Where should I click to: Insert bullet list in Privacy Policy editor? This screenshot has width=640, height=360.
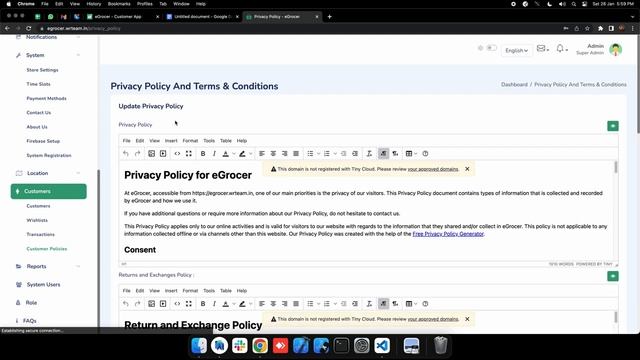pyautogui.click(x=310, y=153)
